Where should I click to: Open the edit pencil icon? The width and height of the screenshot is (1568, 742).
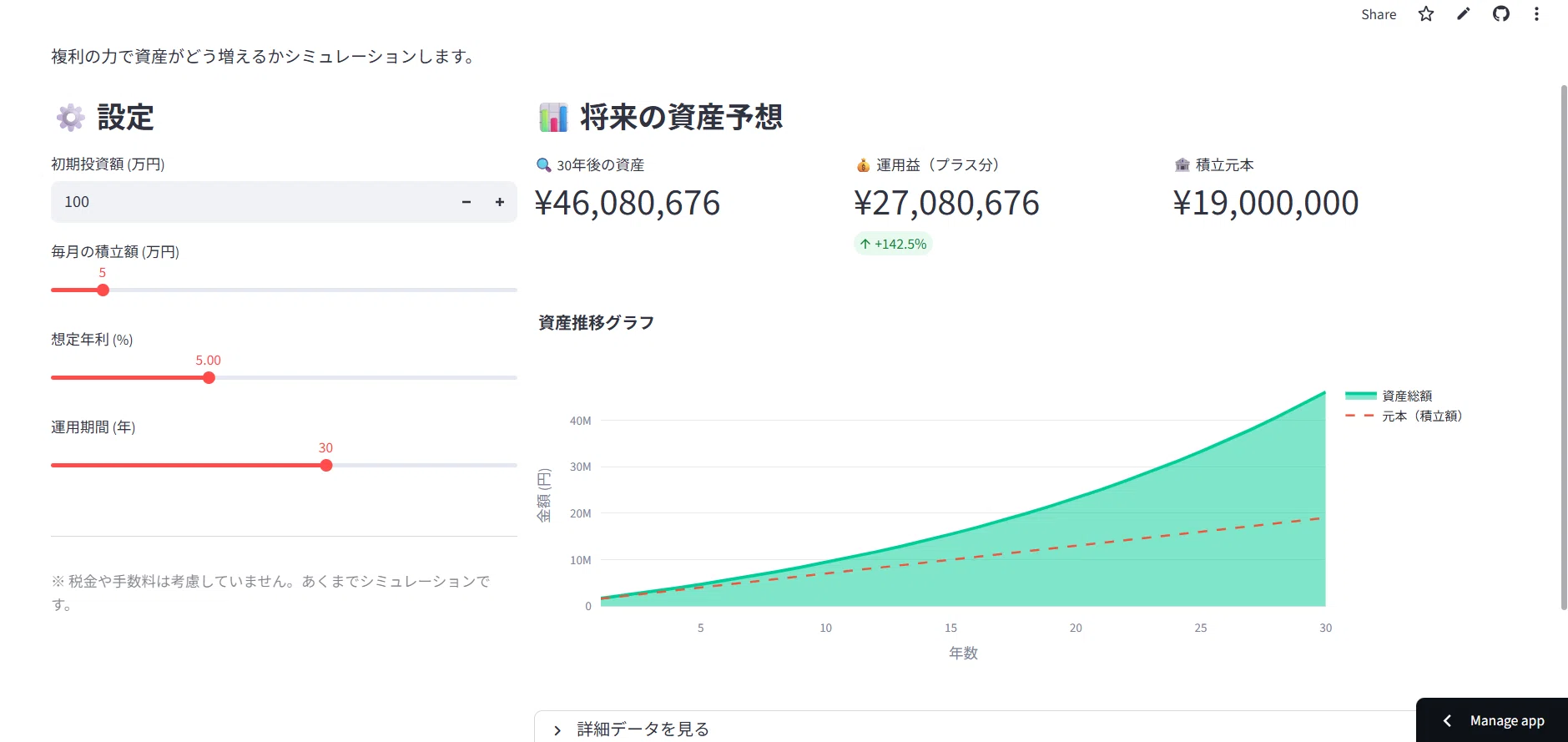[x=1463, y=14]
